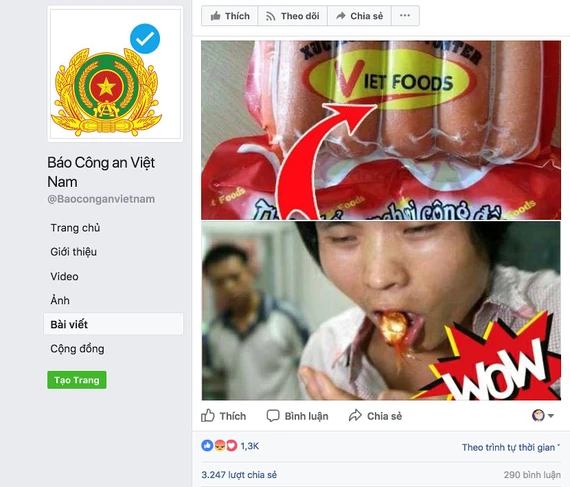Open the Video section in sidebar

click(64, 277)
